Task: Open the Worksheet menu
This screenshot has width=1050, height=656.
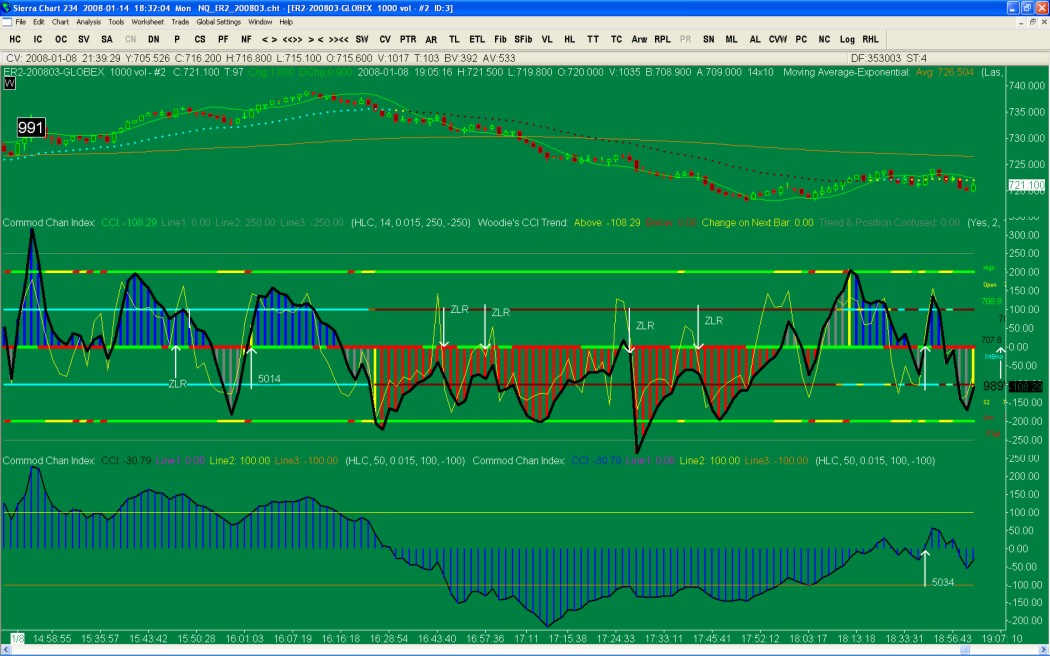Action: pyautogui.click(x=147, y=22)
